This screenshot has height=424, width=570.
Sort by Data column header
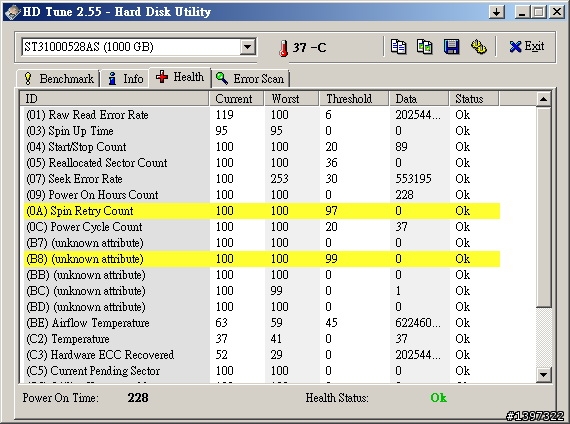420,99
